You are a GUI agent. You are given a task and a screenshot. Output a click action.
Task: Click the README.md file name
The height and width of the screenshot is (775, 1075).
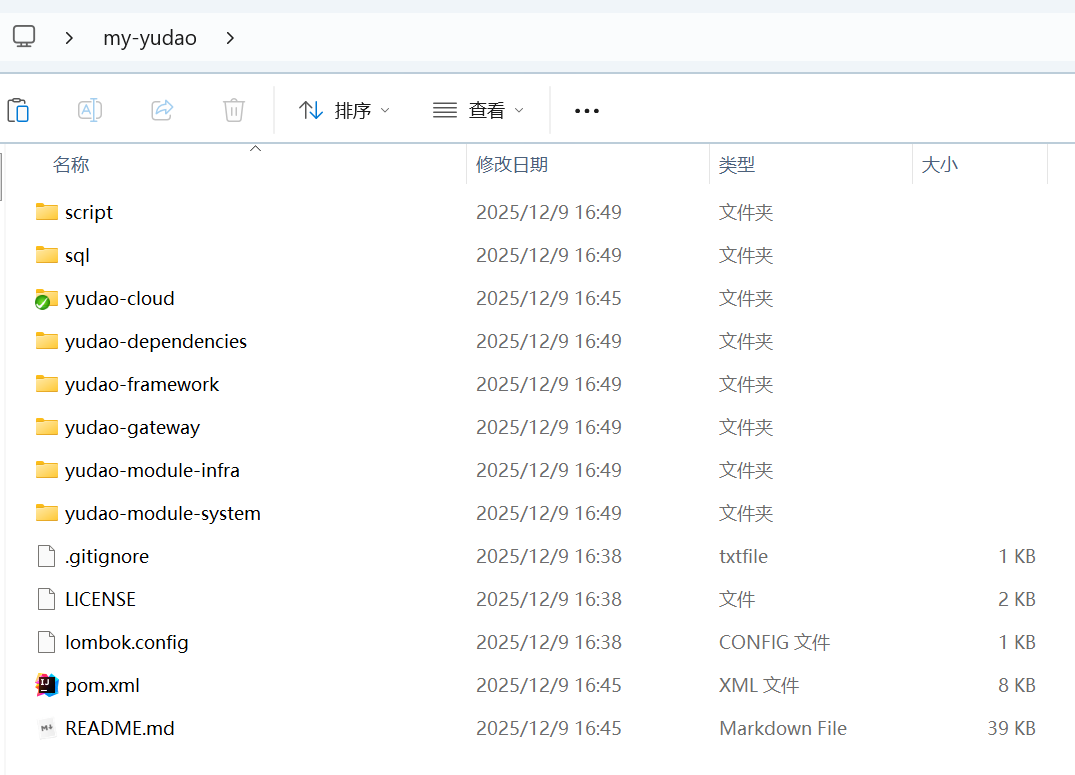click(120, 728)
